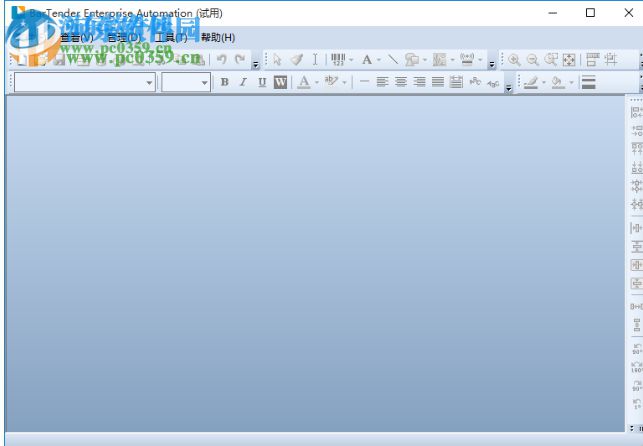The width and height of the screenshot is (643, 446).
Task: Expand the shape tool dropdown arrow
Action: [424, 60]
